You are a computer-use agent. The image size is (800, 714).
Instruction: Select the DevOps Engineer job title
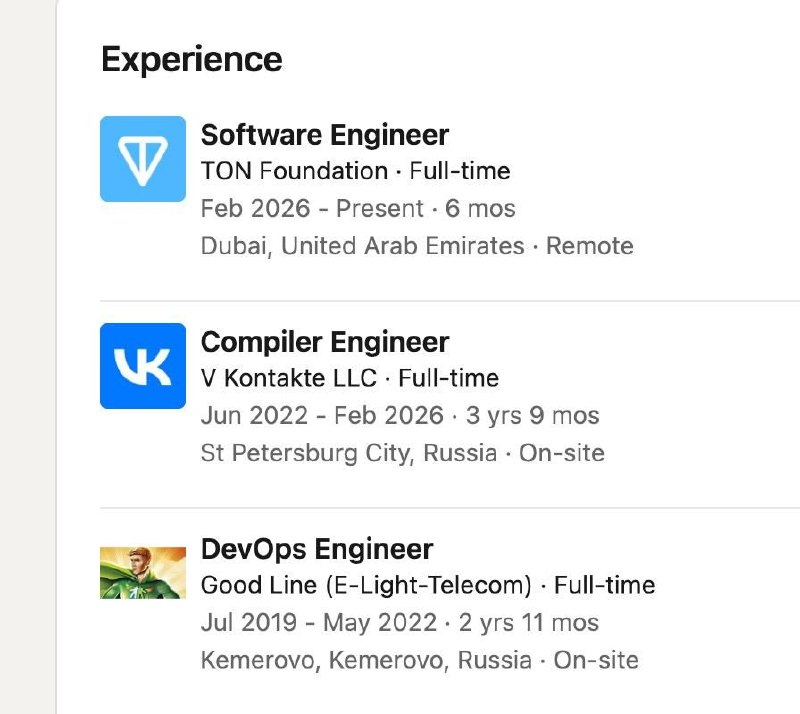(317, 549)
